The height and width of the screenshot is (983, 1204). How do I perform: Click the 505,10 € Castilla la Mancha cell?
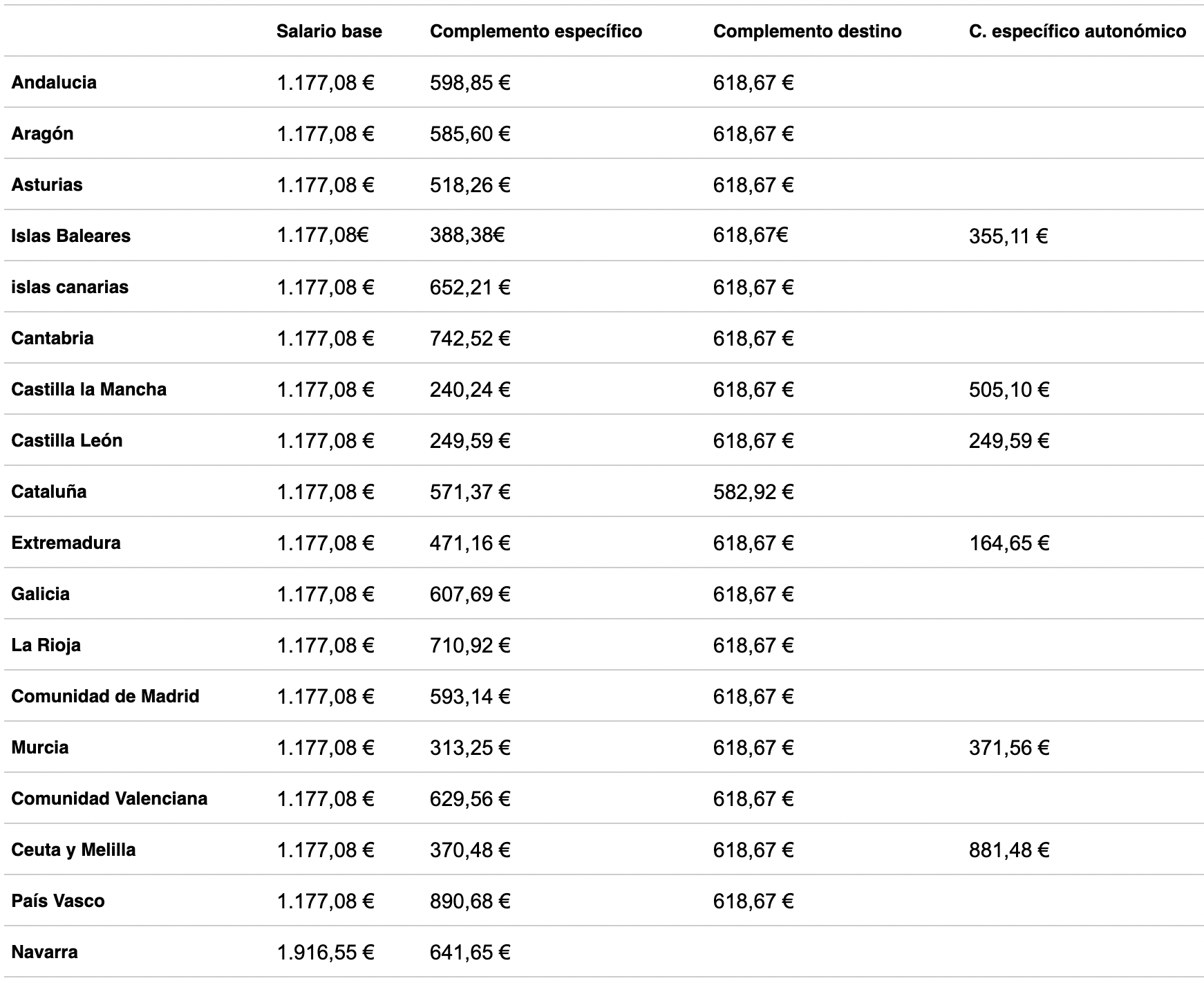[1009, 389]
